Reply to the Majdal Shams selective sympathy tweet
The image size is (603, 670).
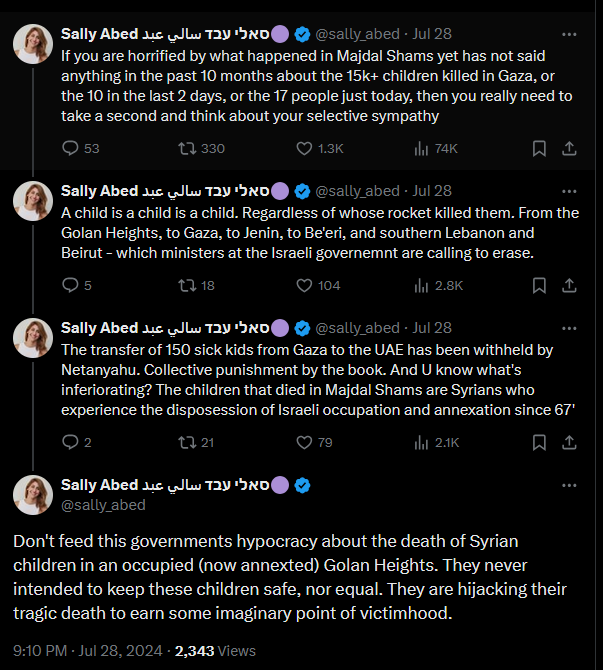coord(71,148)
